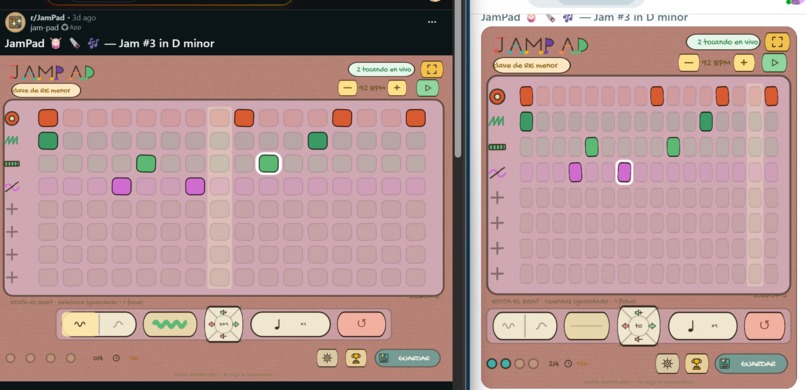Click the r/JamPad community avatar icon
806x390 pixels.
click(15, 22)
